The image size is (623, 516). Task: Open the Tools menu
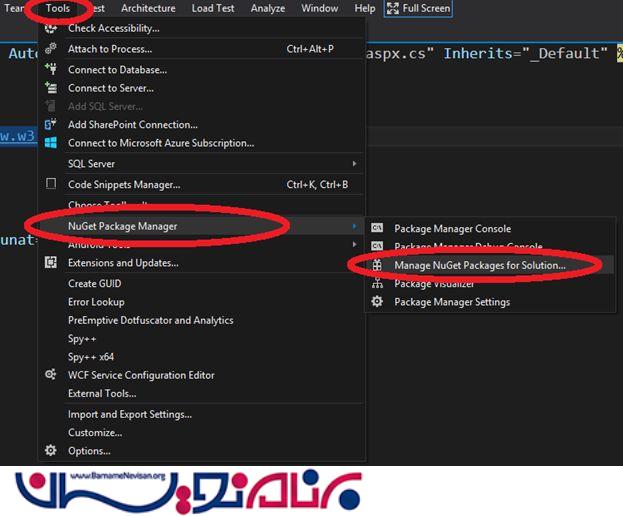point(57,8)
